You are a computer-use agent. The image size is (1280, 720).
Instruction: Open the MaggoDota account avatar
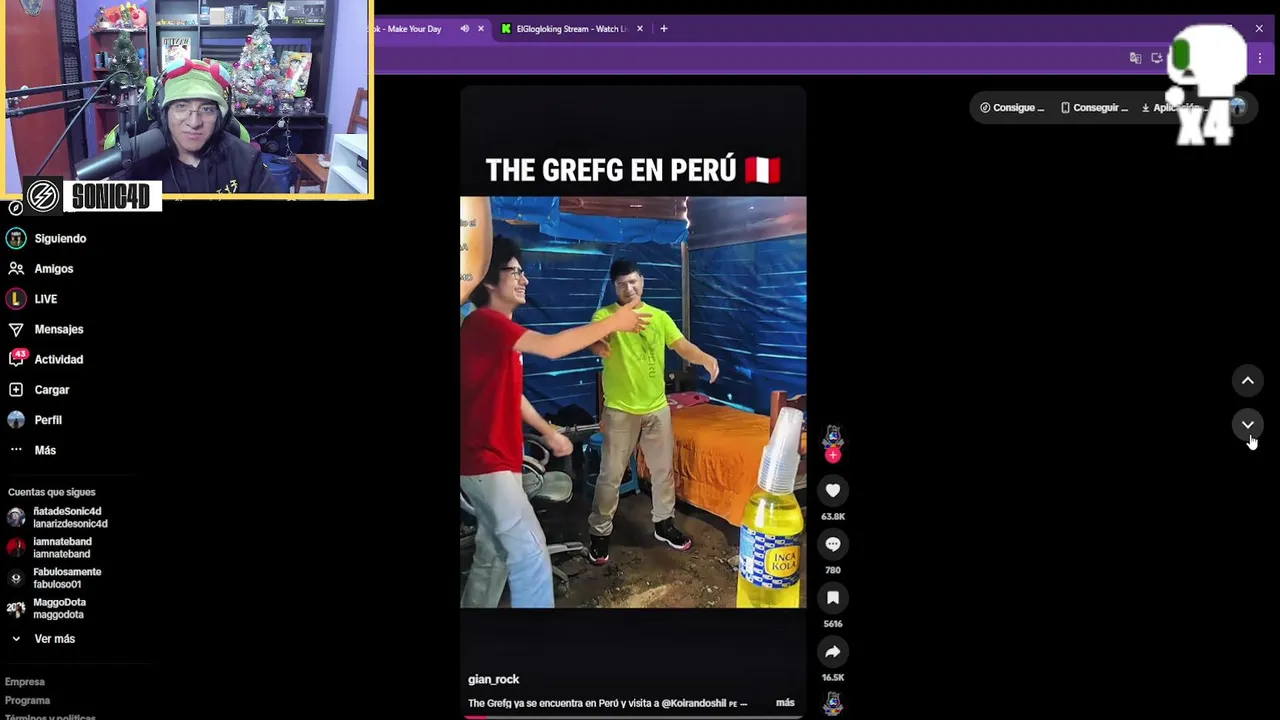(16, 608)
